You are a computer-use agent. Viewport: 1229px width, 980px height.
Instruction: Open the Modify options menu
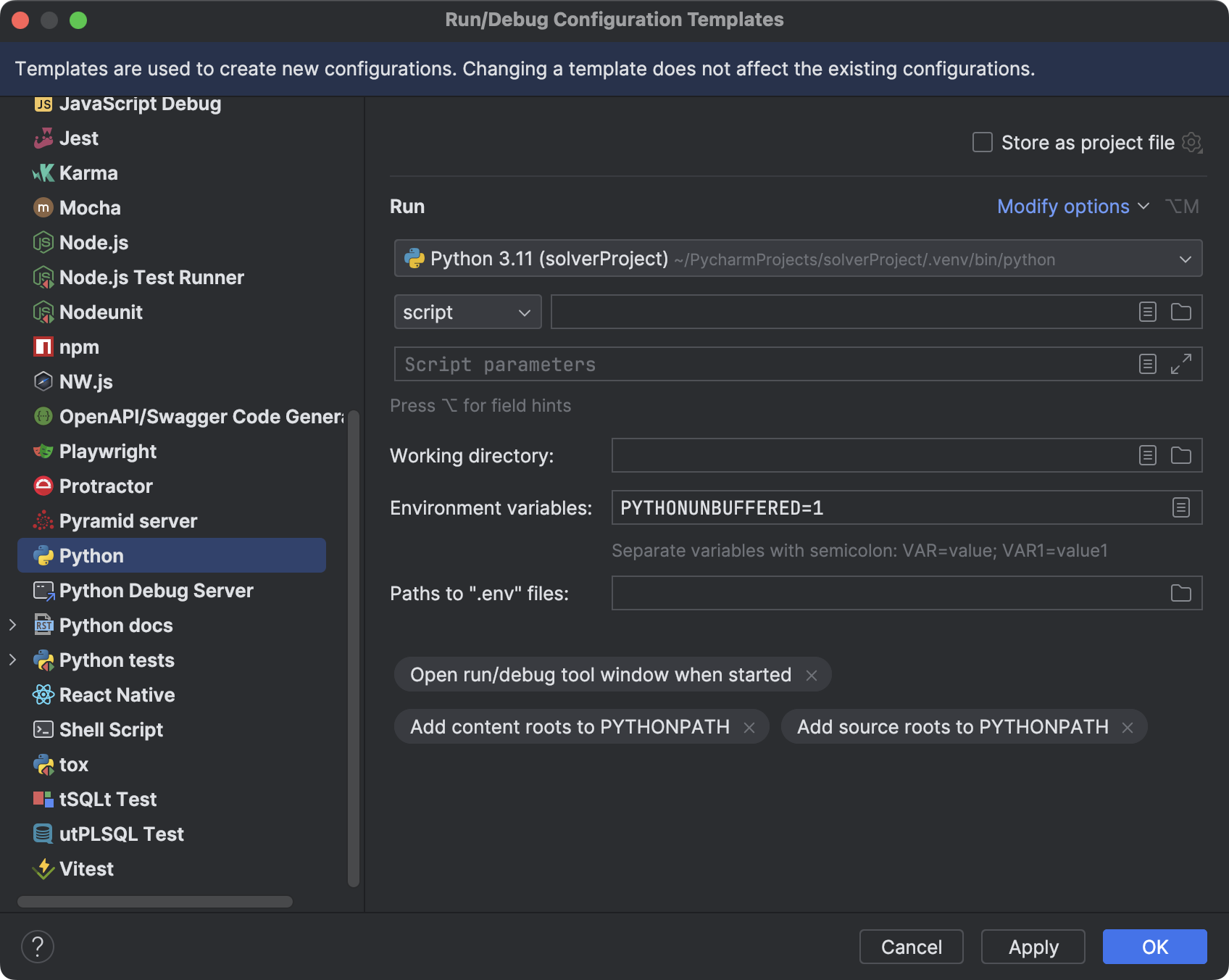1072,206
